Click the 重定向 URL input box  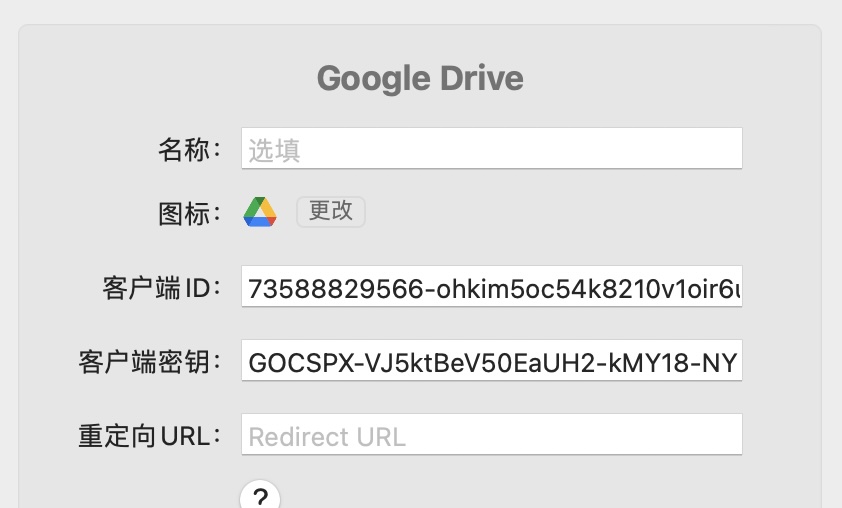[x=491, y=435]
